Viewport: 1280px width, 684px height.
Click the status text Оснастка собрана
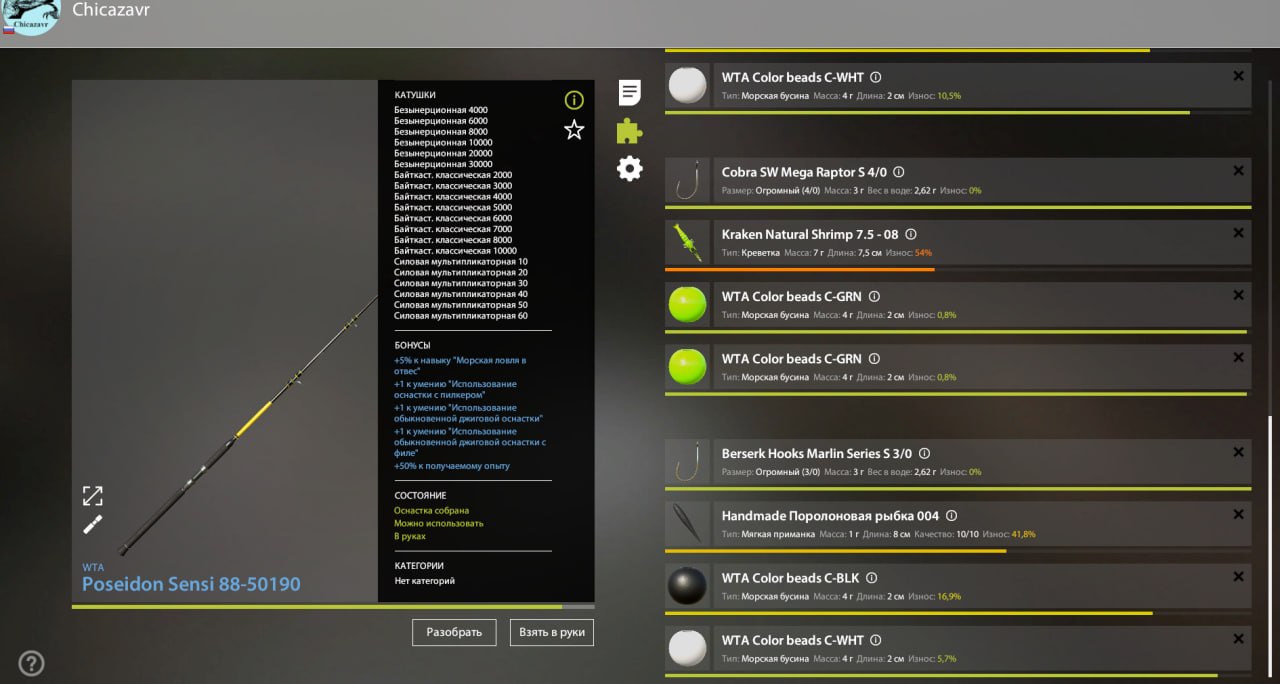coord(431,510)
